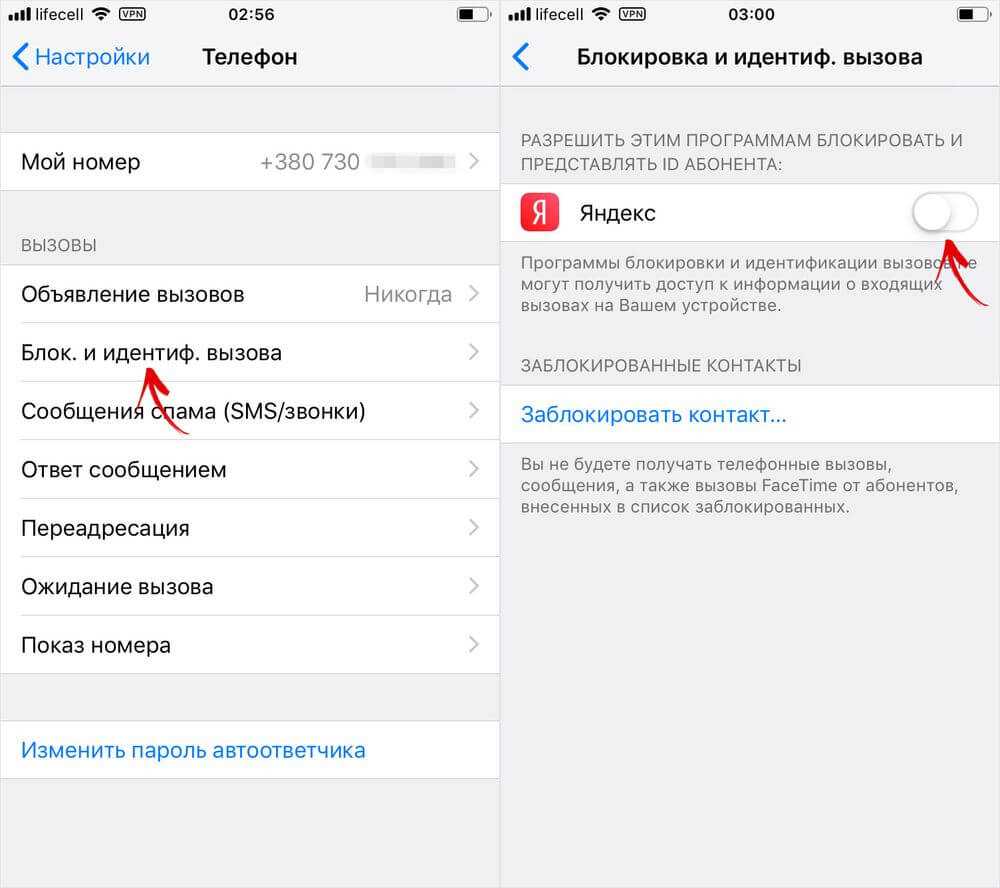Image resolution: width=1000 pixels, height=888 pixels.
Task: Tap the Wi-Fi icon in the right status bar
Action: tap(601, 14)
